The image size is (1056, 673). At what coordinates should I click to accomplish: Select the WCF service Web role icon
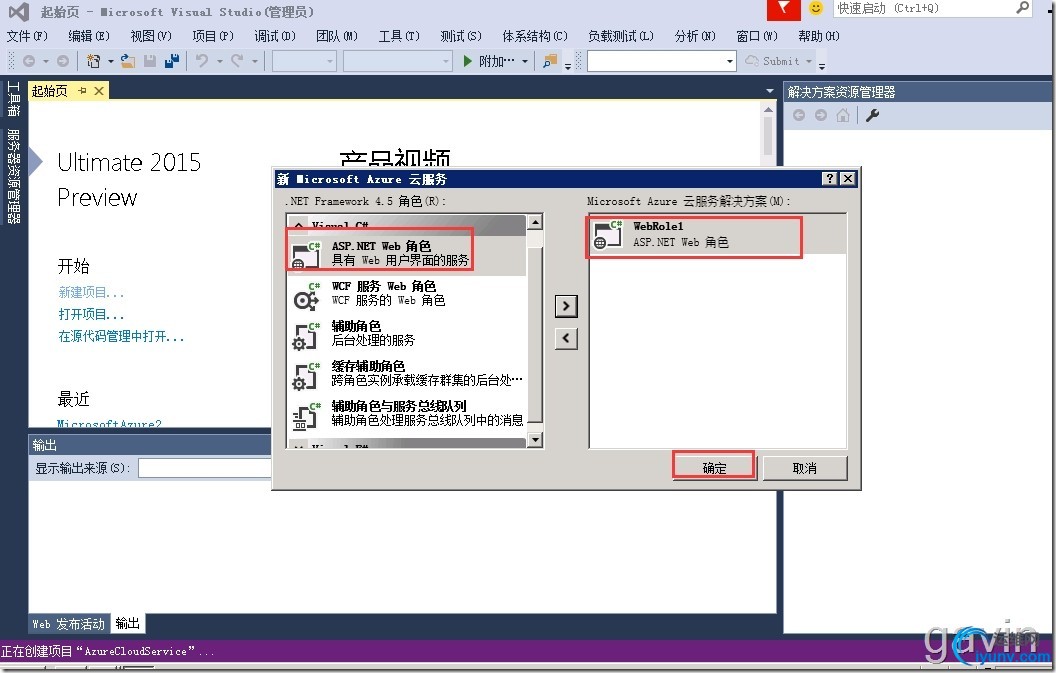click(306, 295)
